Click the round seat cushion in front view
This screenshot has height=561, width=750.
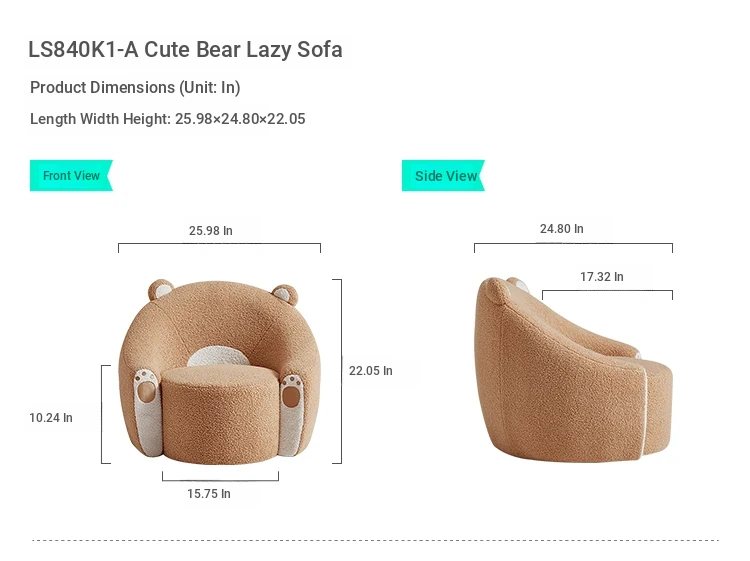coord(220,414)
